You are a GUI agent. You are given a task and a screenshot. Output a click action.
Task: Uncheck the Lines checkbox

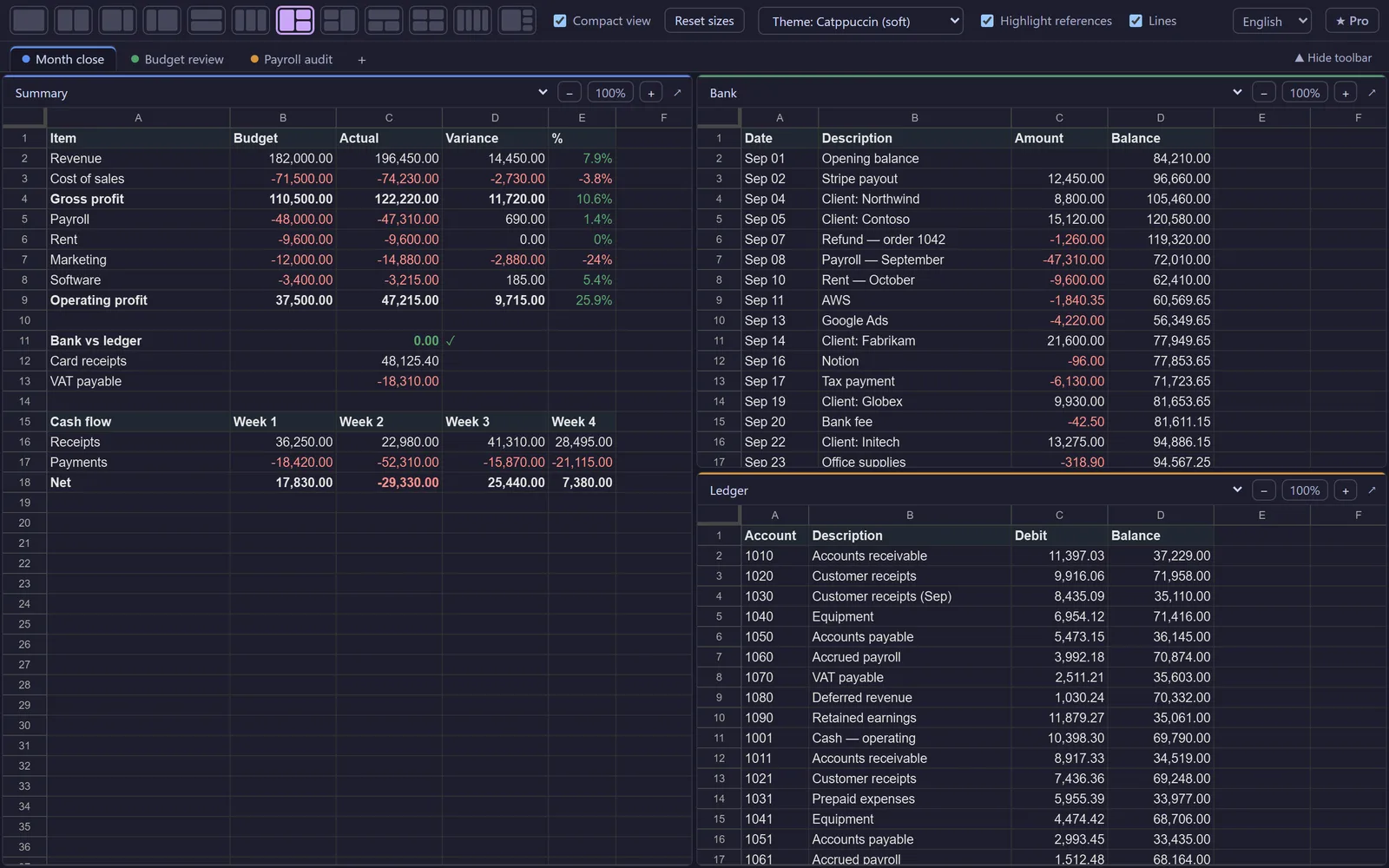(x=1136, y=21)
